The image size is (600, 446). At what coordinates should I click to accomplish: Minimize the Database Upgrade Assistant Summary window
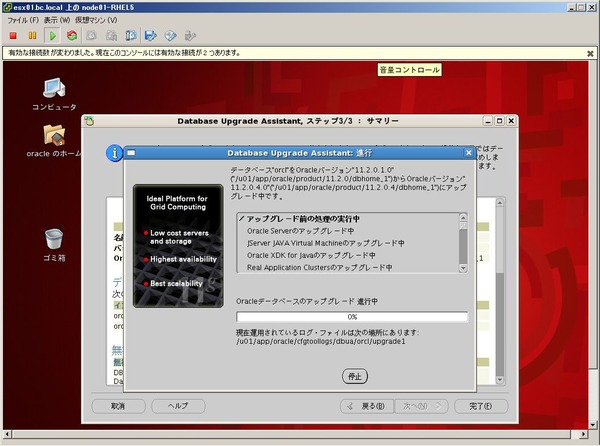tap(488, 121)
